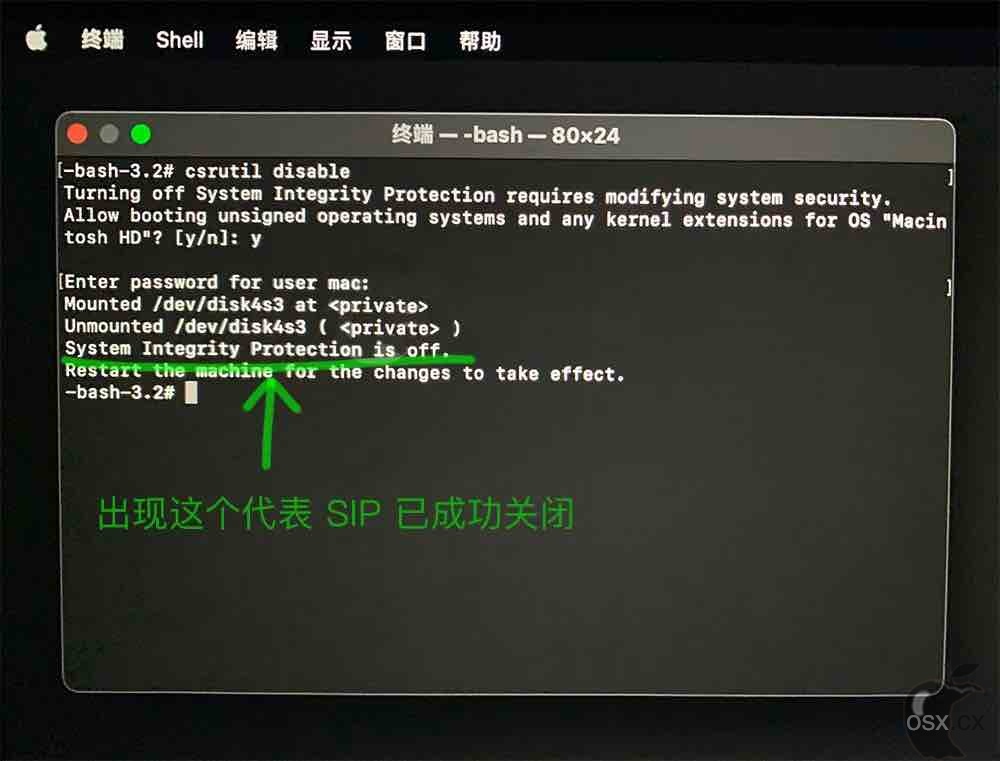
Task: Click the terminal title bar text
Action: (505, 135)
